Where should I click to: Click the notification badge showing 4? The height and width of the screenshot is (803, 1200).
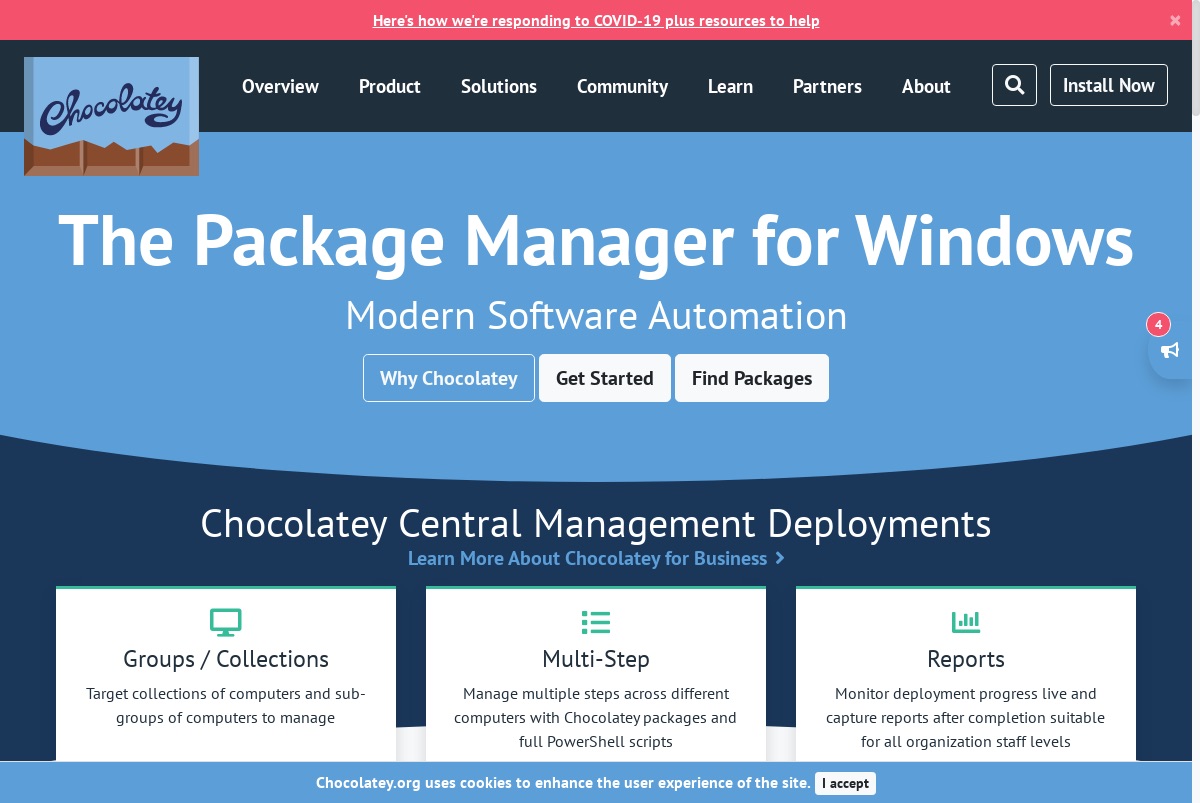1158,324
